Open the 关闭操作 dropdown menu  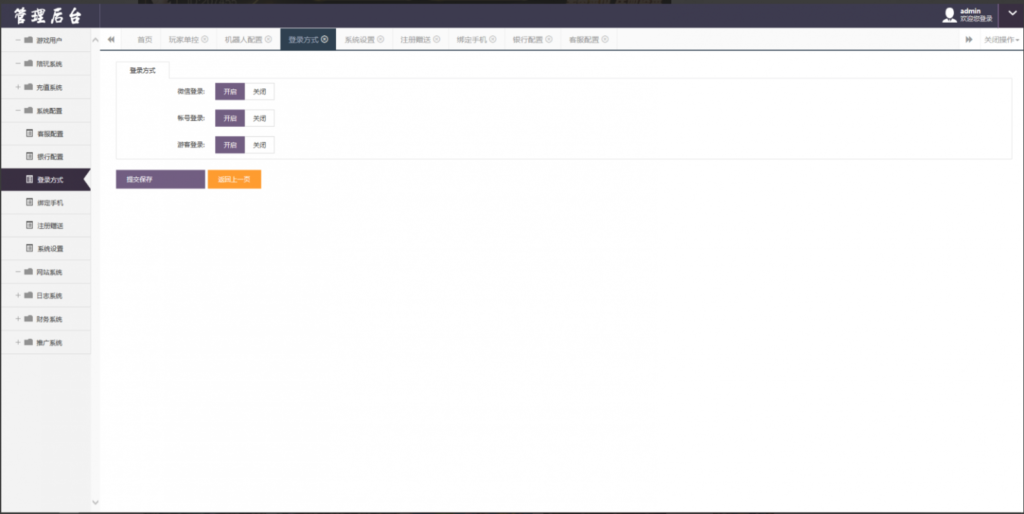point(1001,40)
